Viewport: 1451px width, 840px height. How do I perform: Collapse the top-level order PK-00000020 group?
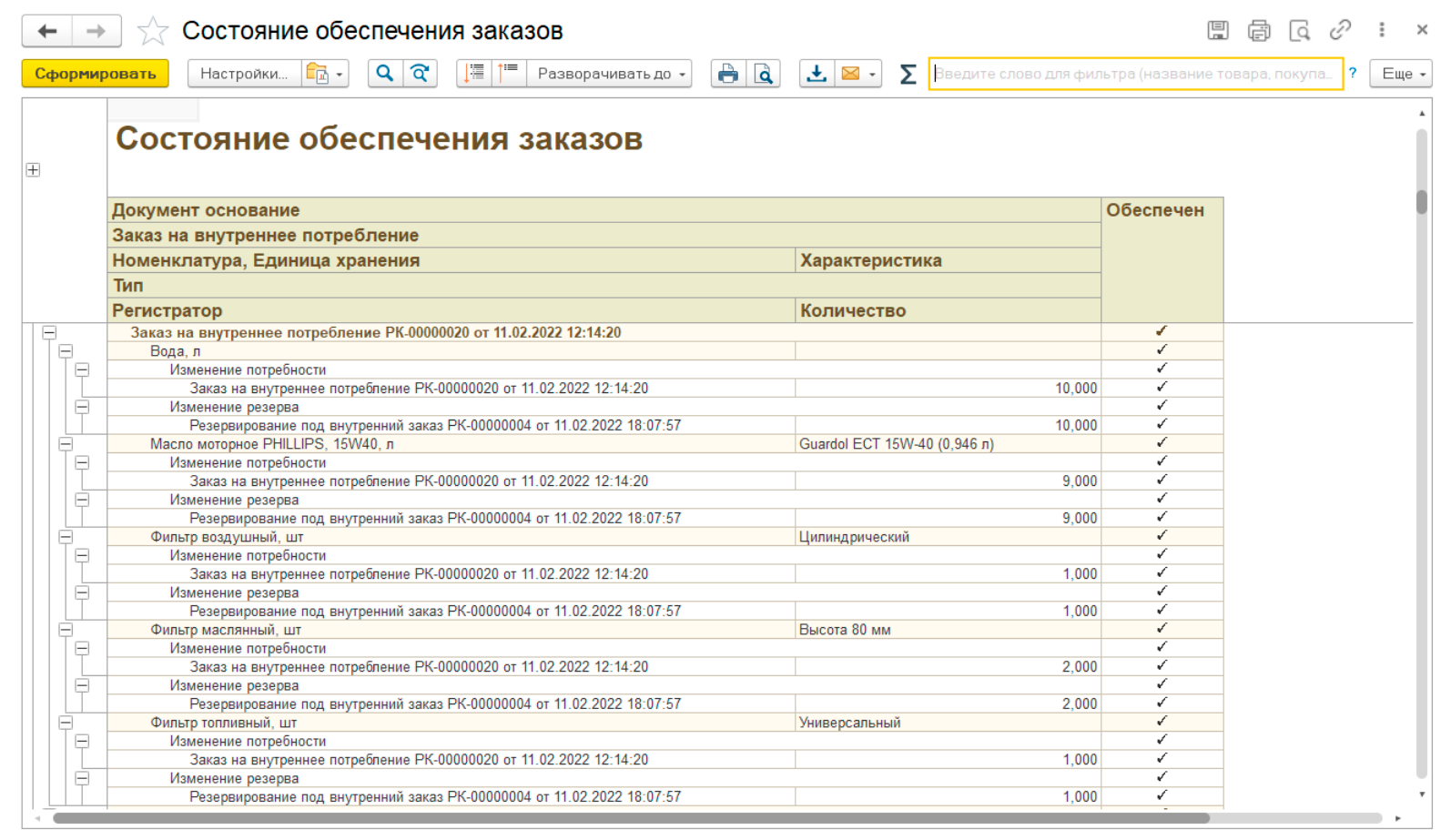49,333
